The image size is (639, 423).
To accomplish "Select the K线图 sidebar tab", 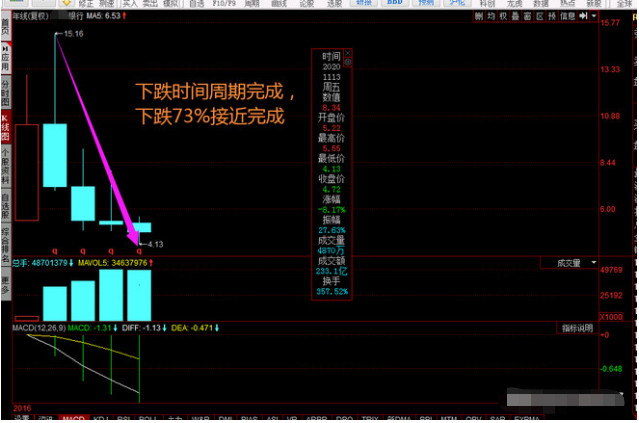I will tap(5, 127).
